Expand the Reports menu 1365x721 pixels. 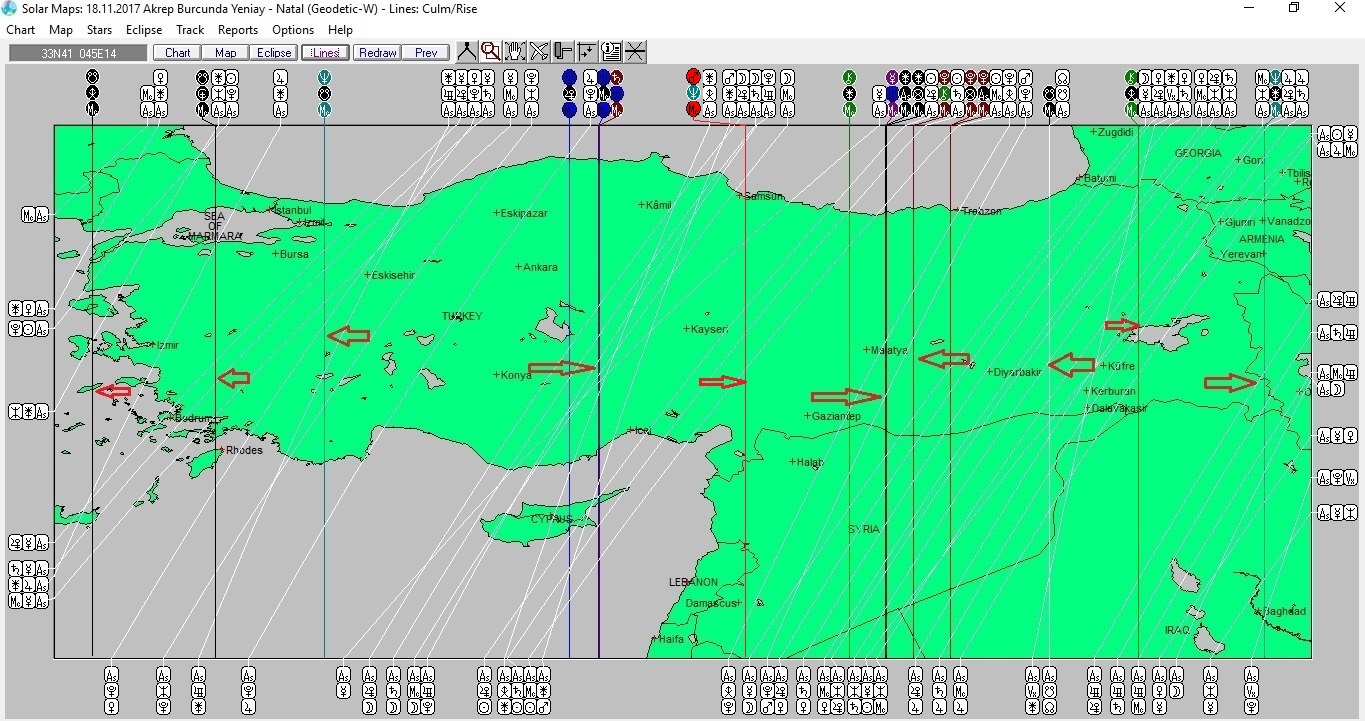pos(238,30)
